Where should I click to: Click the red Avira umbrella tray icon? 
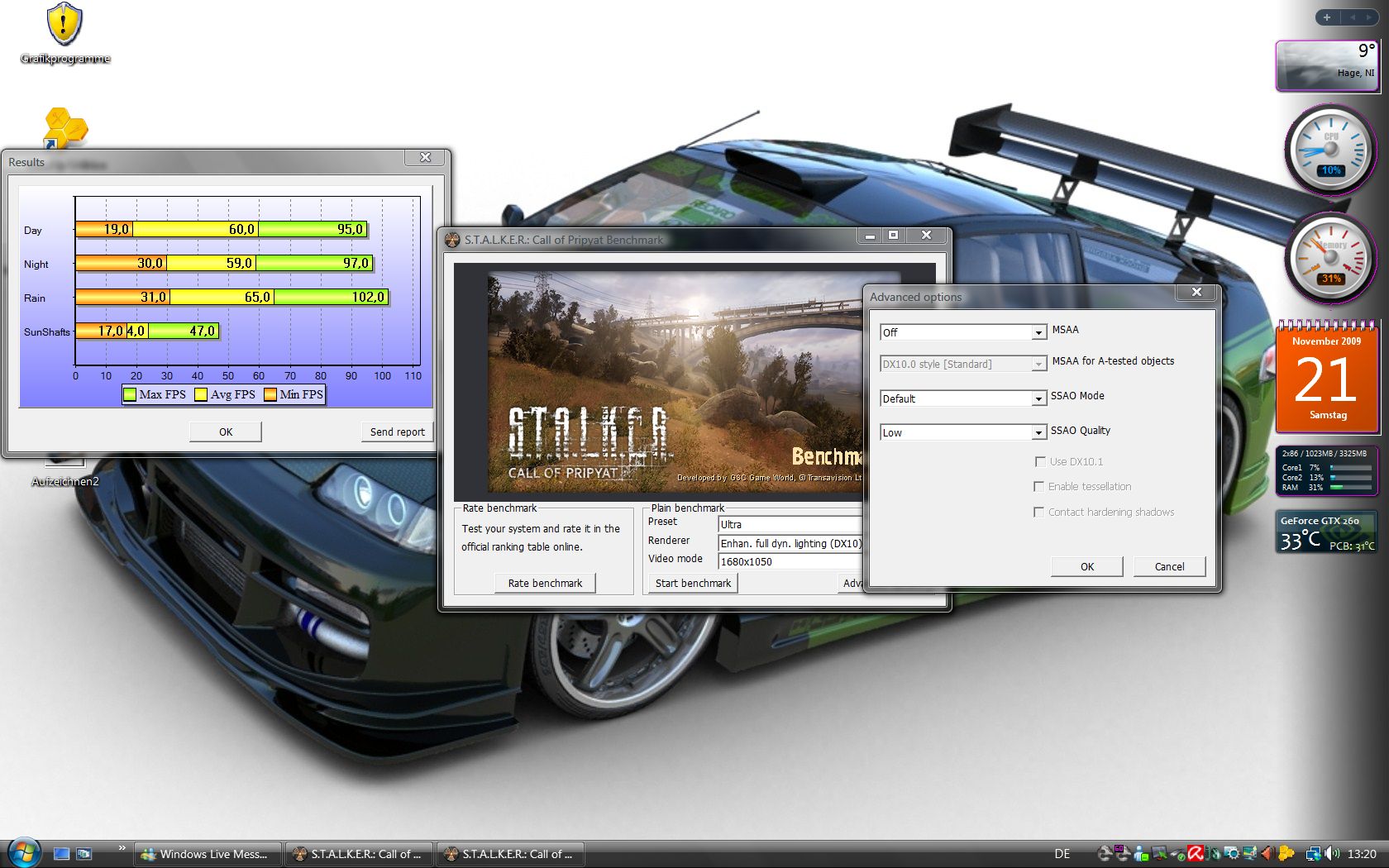point(1196,853)
